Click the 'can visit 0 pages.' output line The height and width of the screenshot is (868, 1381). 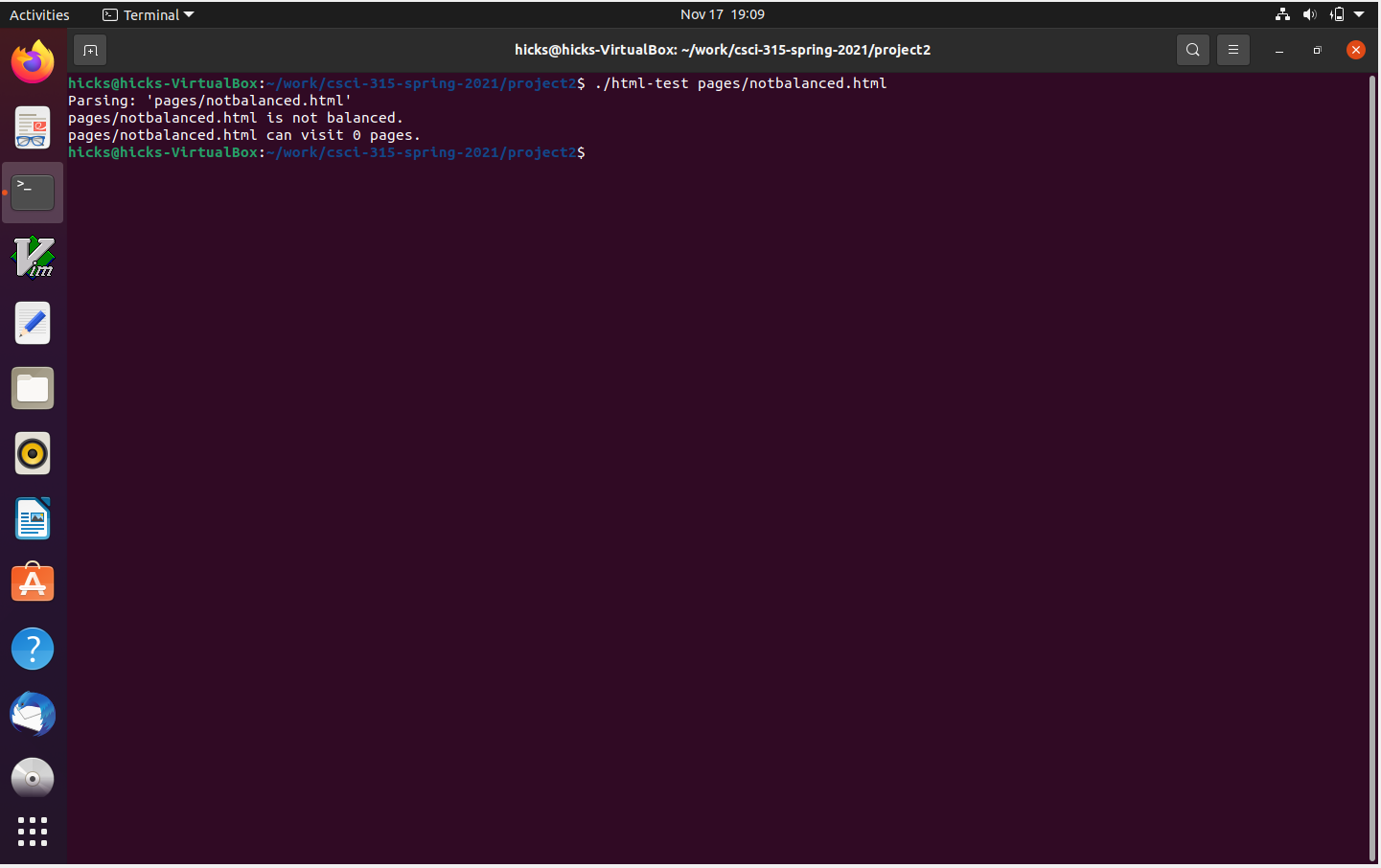(x=244, y=135)
